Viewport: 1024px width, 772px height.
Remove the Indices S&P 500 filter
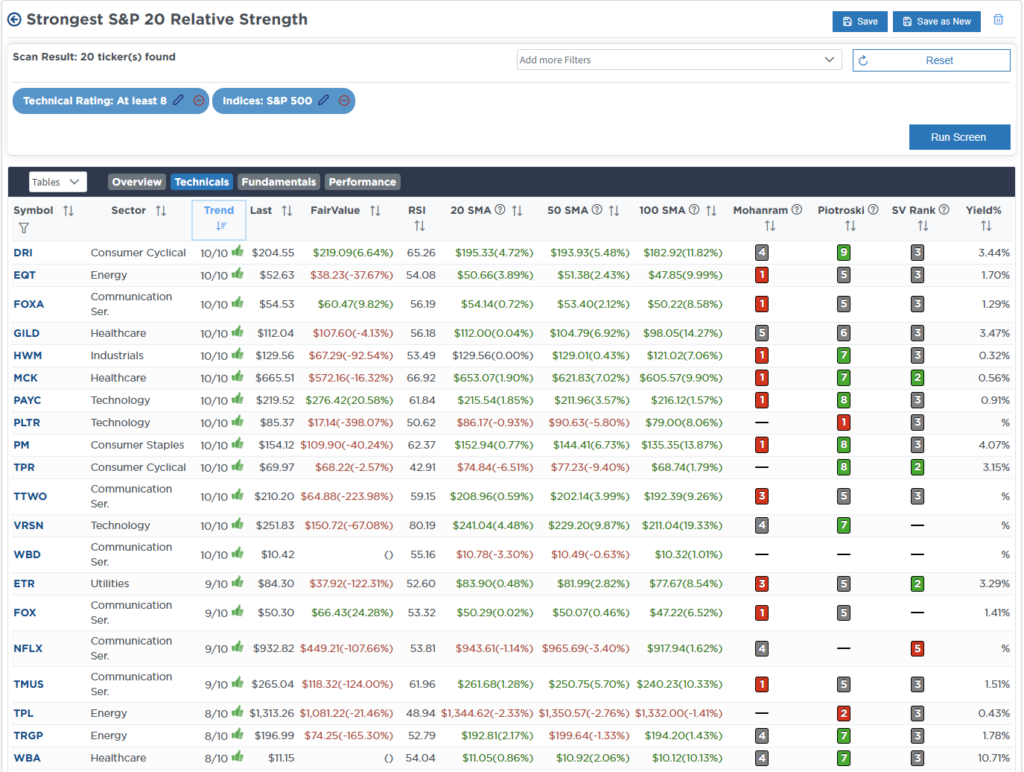pyautogui.click(x=344, y=101)
